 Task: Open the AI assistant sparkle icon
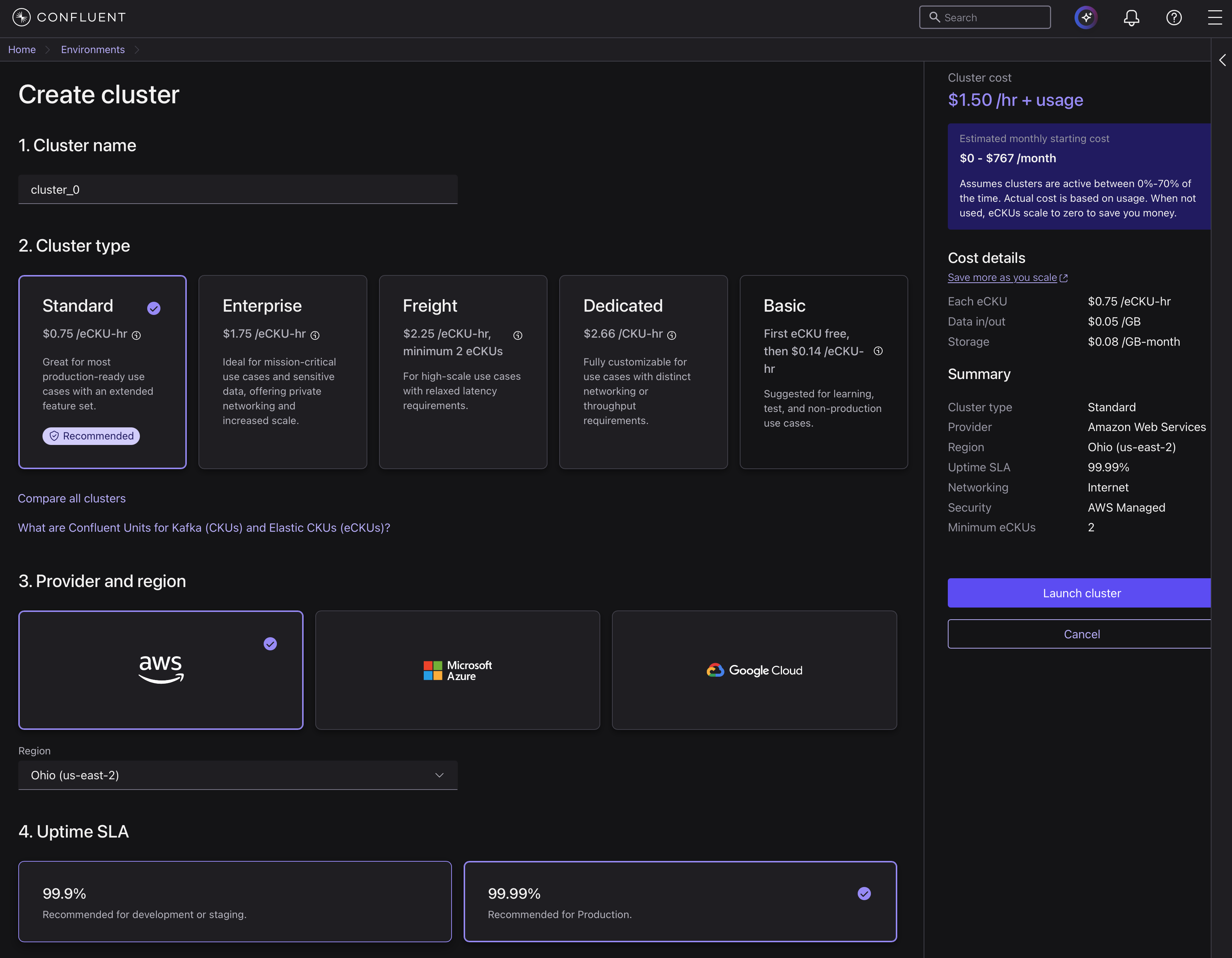point(1086,18)
